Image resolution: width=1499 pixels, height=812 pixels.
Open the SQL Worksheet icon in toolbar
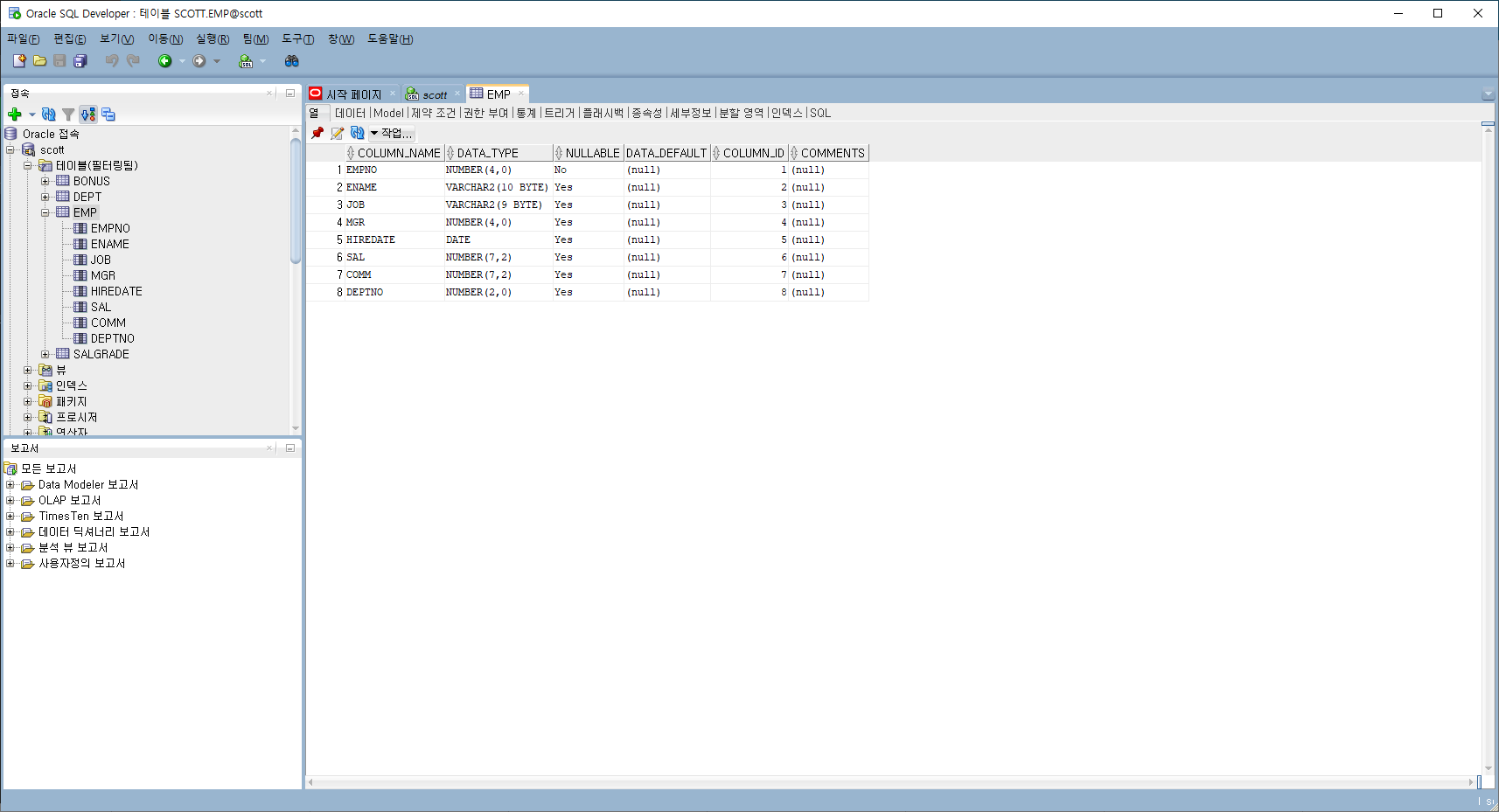pyautogui.click(x=246, y=61)
